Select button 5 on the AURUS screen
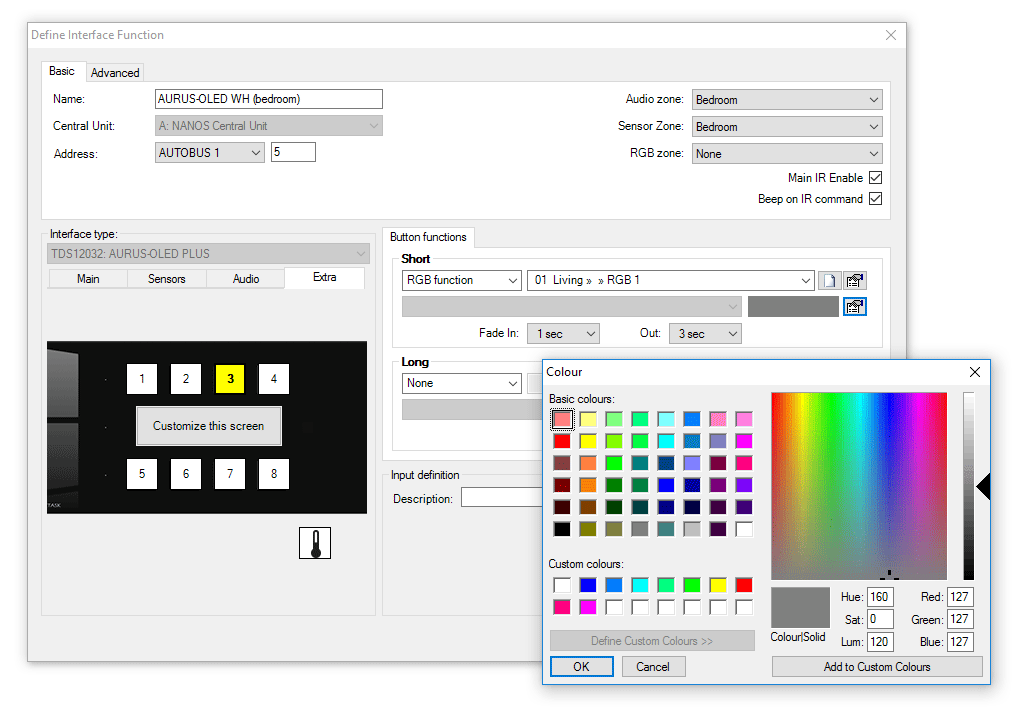This screenshot has height=716, width=1024. click(142, 474)
